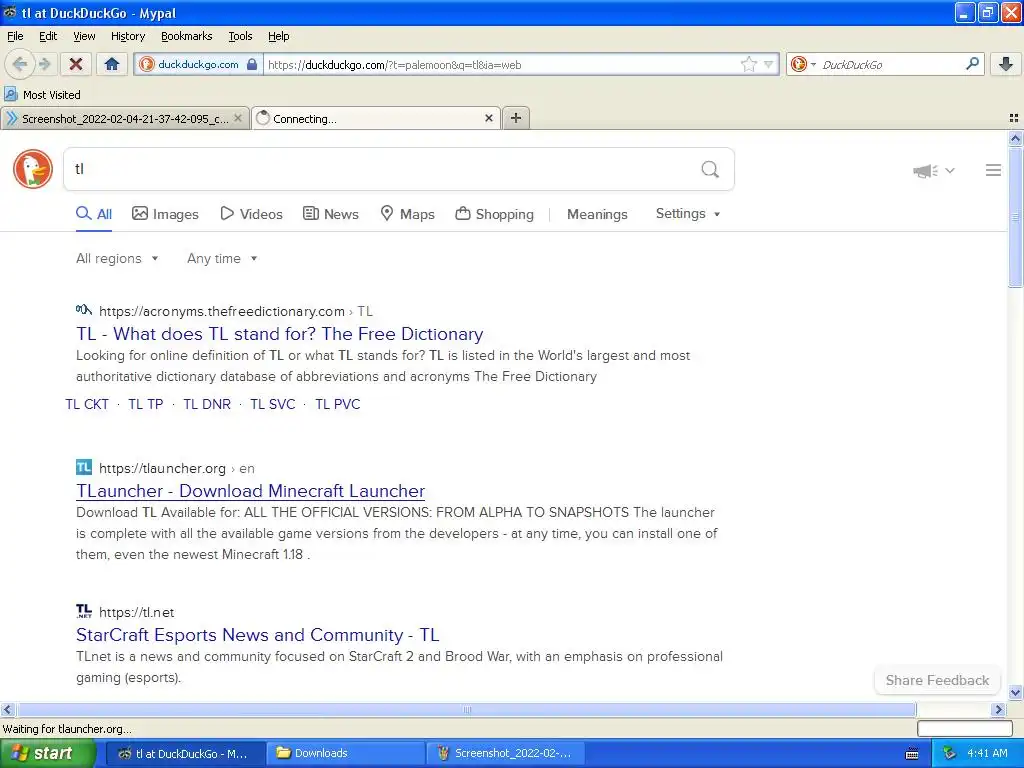Viewport: 1024px width, 768px height.
Task: Open the Home page icon
Action: click(112, 64)
